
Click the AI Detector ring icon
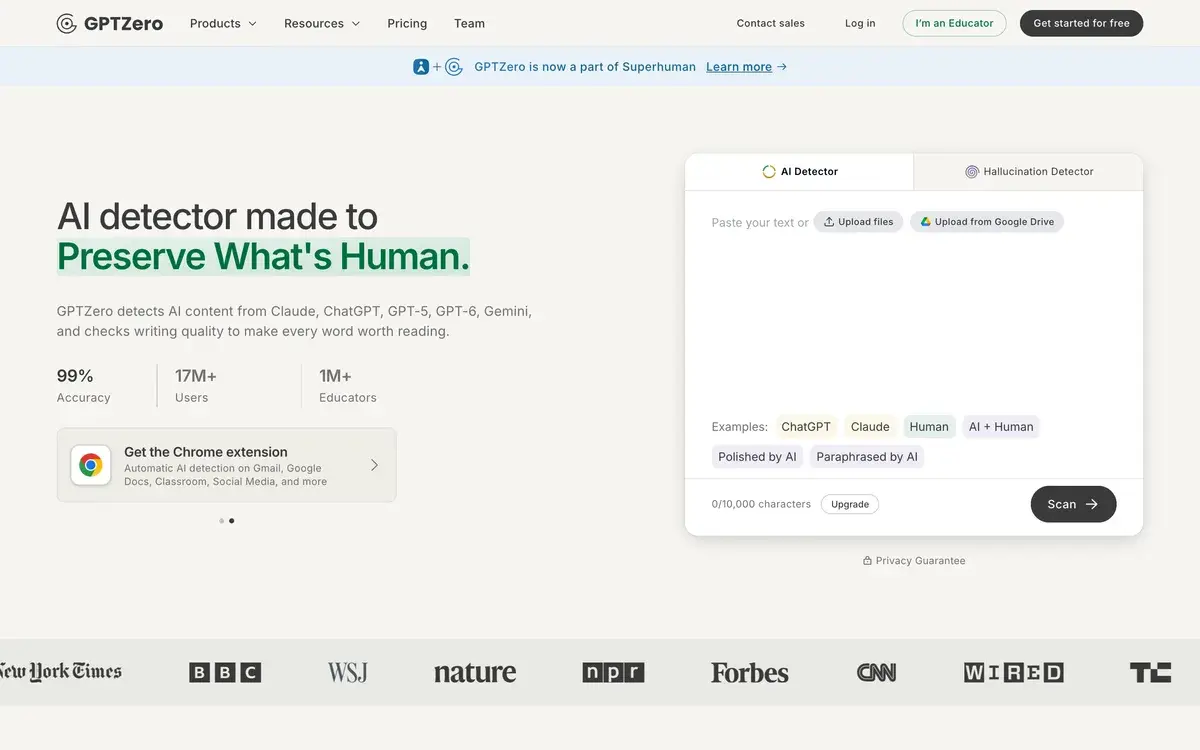pyautogui.click(x=769, y=172)
